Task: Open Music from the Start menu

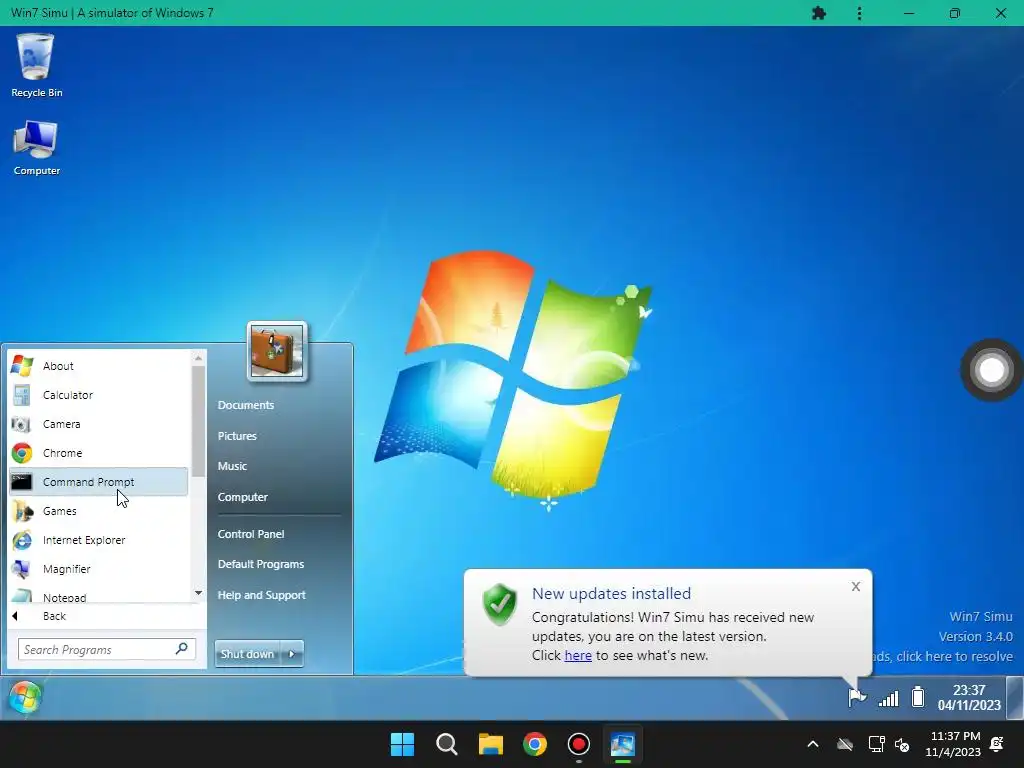Action: tap(232, 466)
